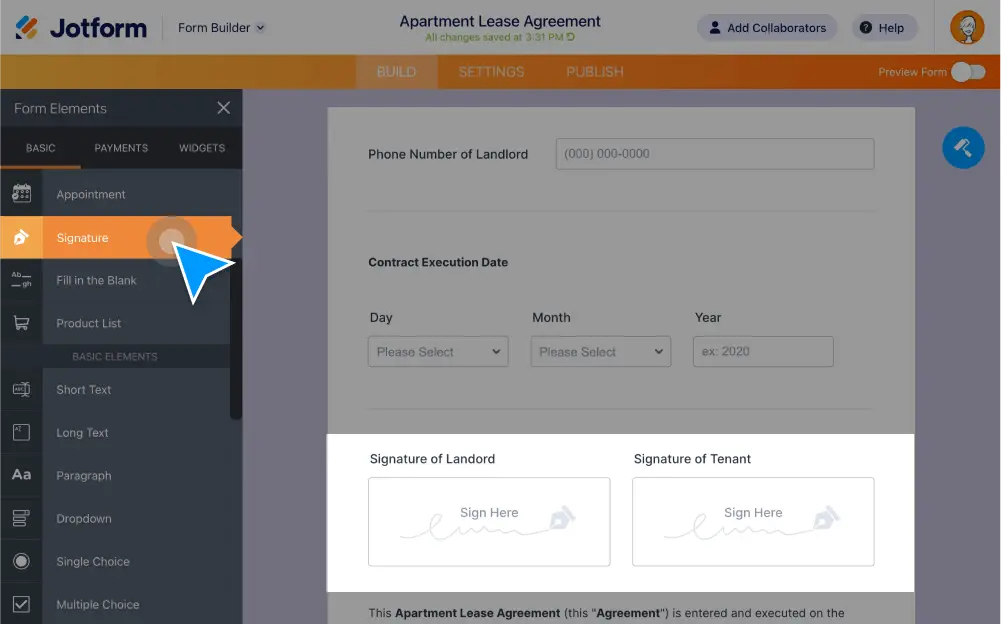
Task: Expand the Form Builder menu
Action: tap(220, 27)
